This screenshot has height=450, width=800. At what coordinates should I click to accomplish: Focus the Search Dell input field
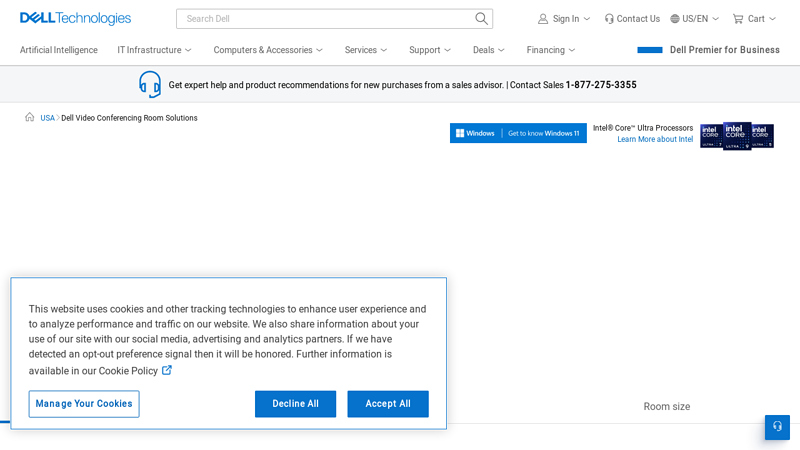[327, 19]
